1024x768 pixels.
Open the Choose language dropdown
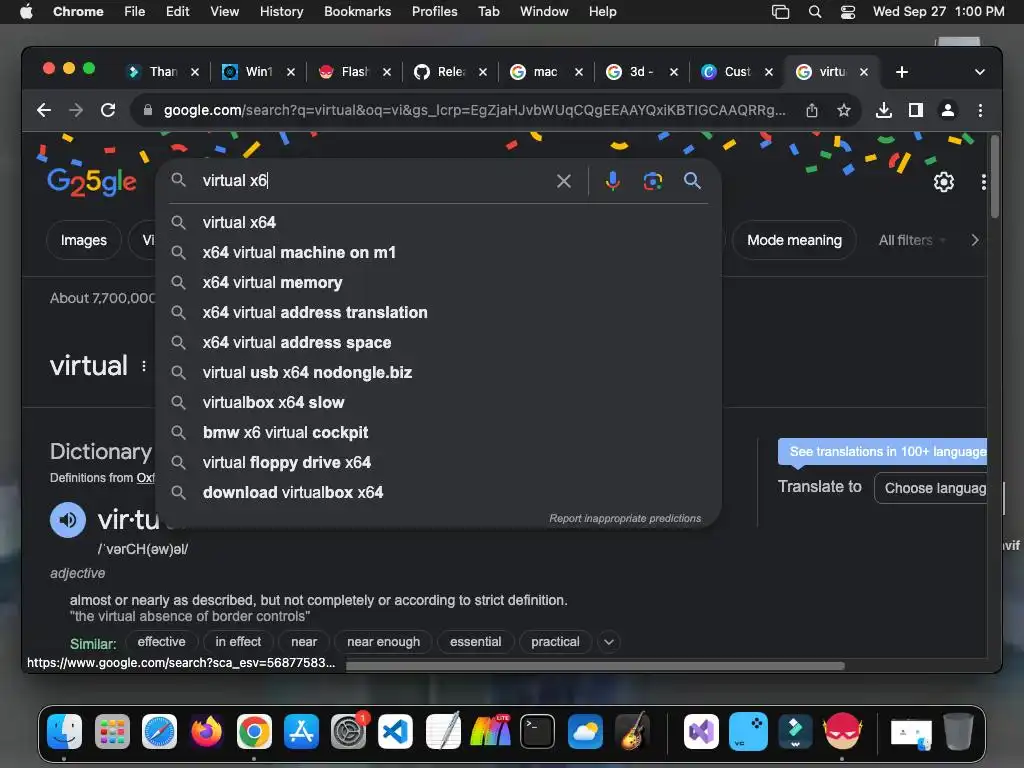pos(931,488)
